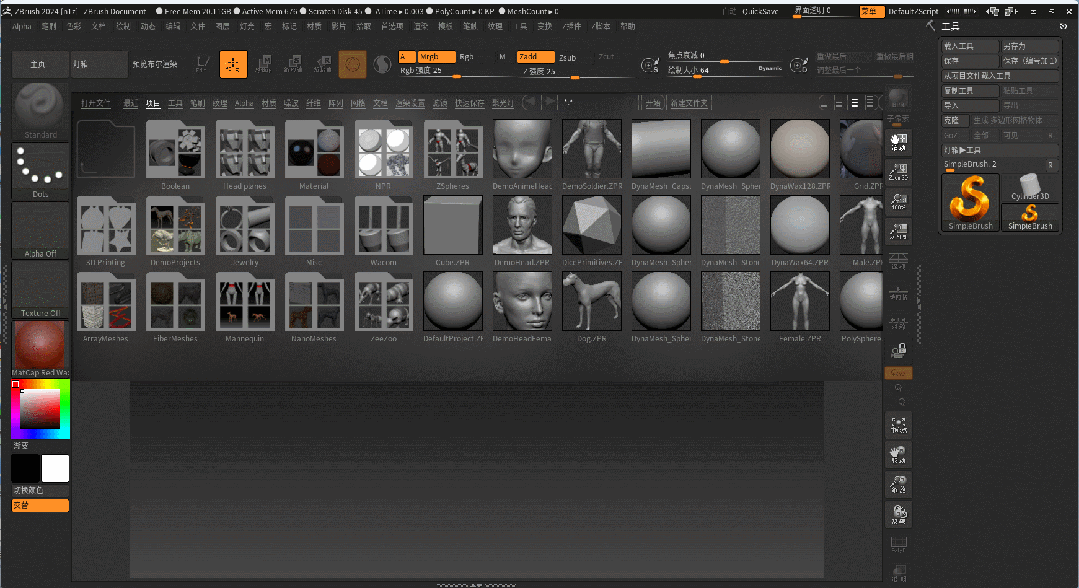Click the Sculptris Pro yin-yang icon
Viewport: 1079px width, 588px height.
tap(382, 65)
